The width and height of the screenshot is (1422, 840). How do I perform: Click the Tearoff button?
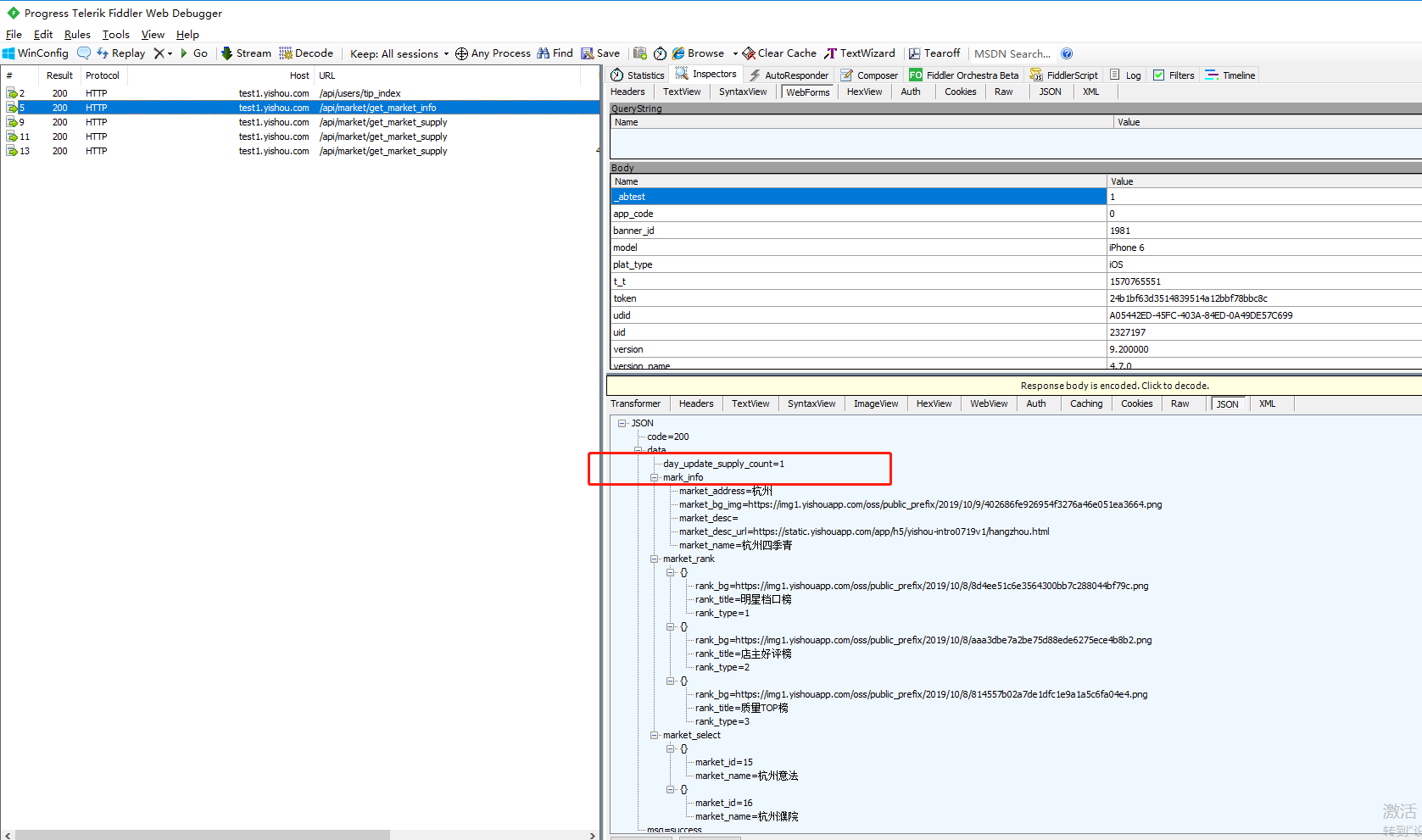pos(934,53)
